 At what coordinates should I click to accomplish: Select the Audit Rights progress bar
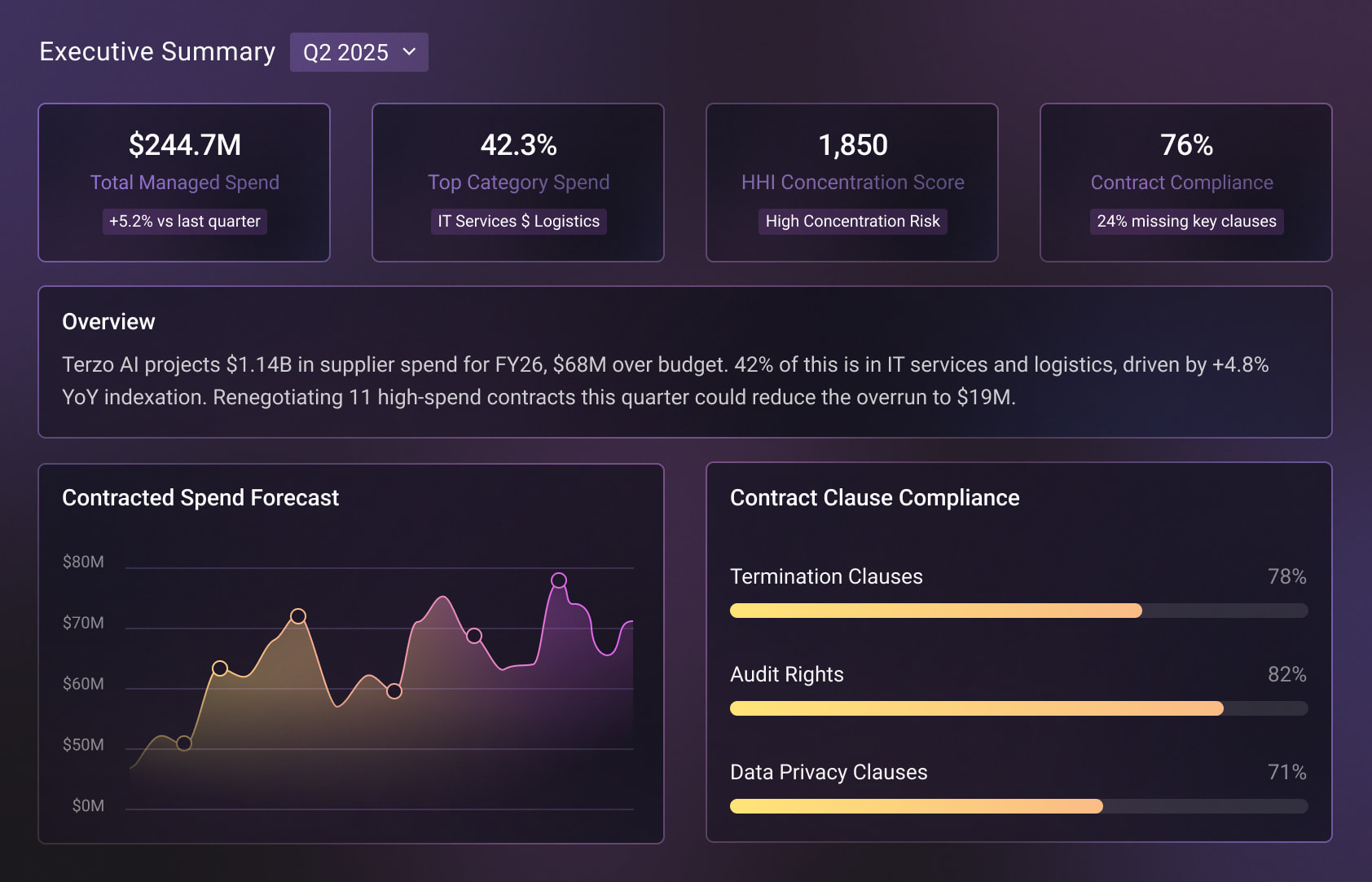[x=1018, y=708]
